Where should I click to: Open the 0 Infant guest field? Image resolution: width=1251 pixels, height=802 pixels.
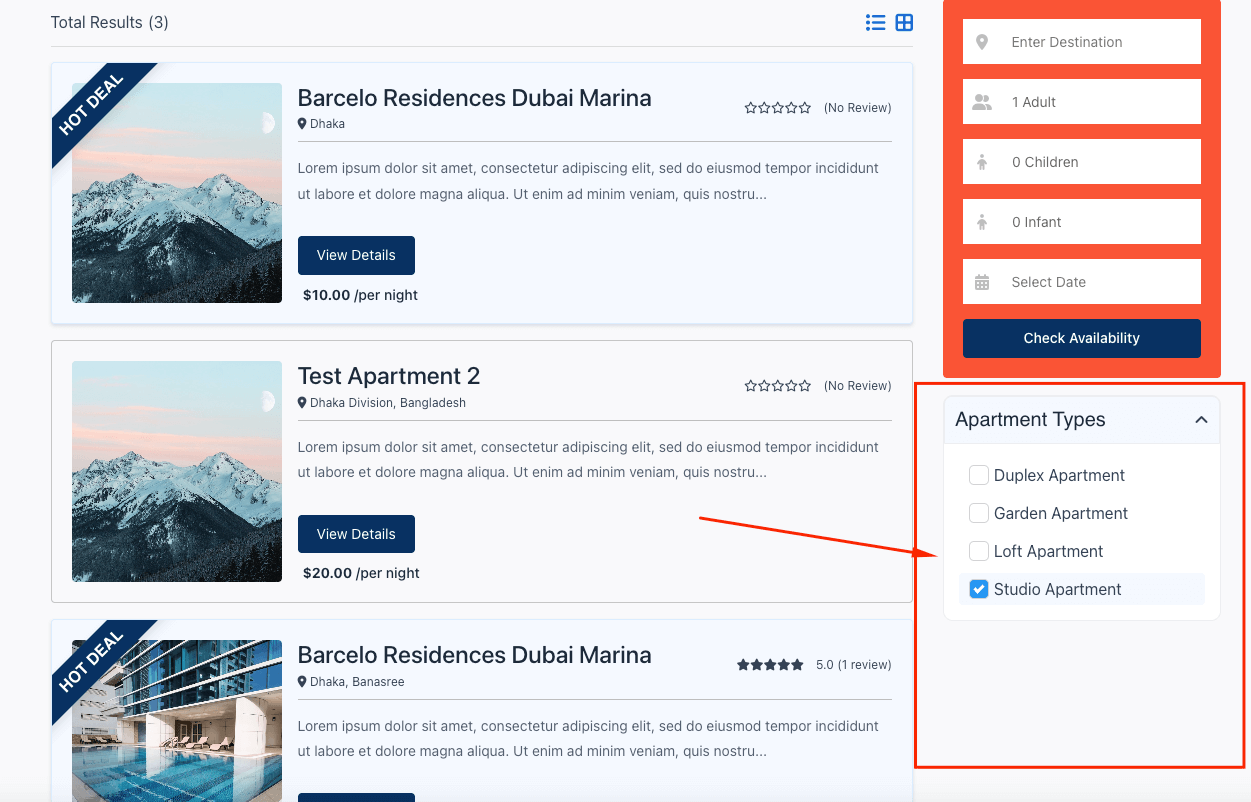click(1081, 222)
